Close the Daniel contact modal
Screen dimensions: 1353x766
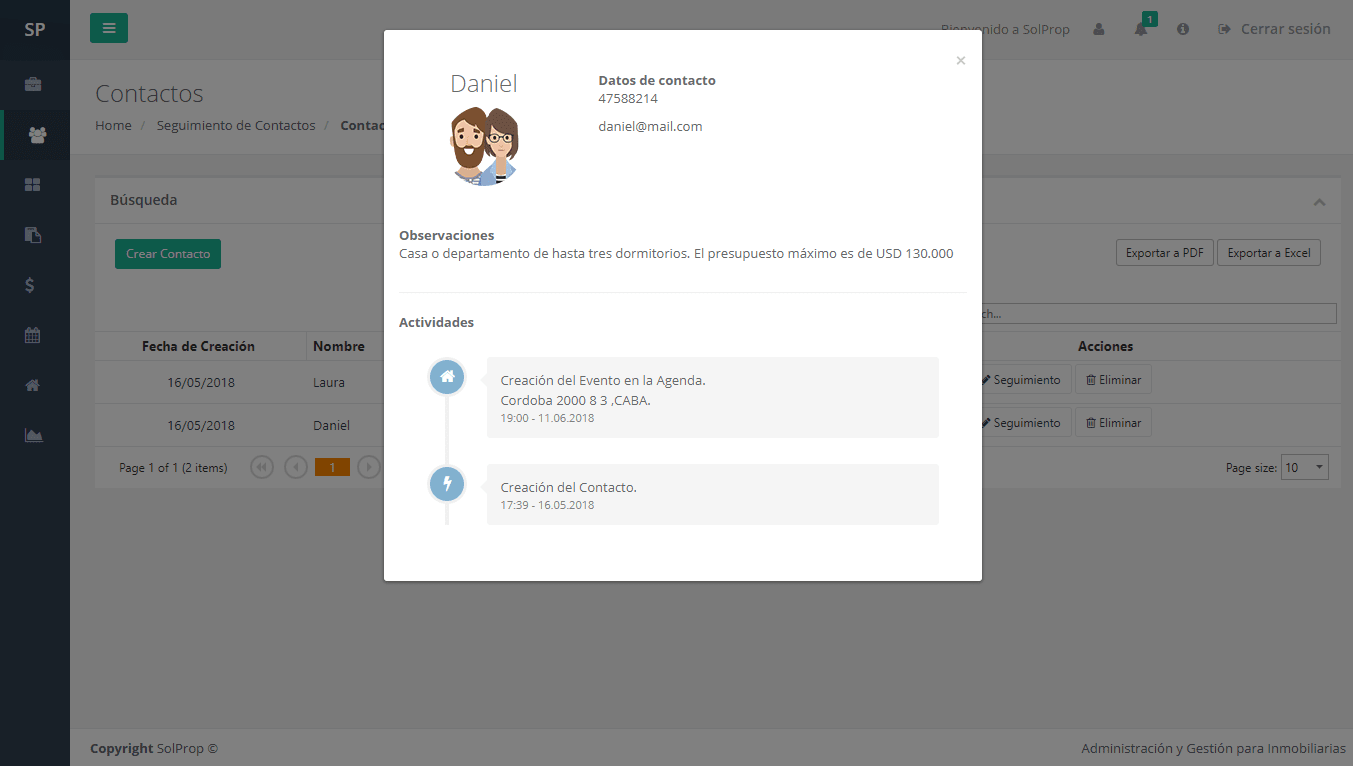[960, 61]
